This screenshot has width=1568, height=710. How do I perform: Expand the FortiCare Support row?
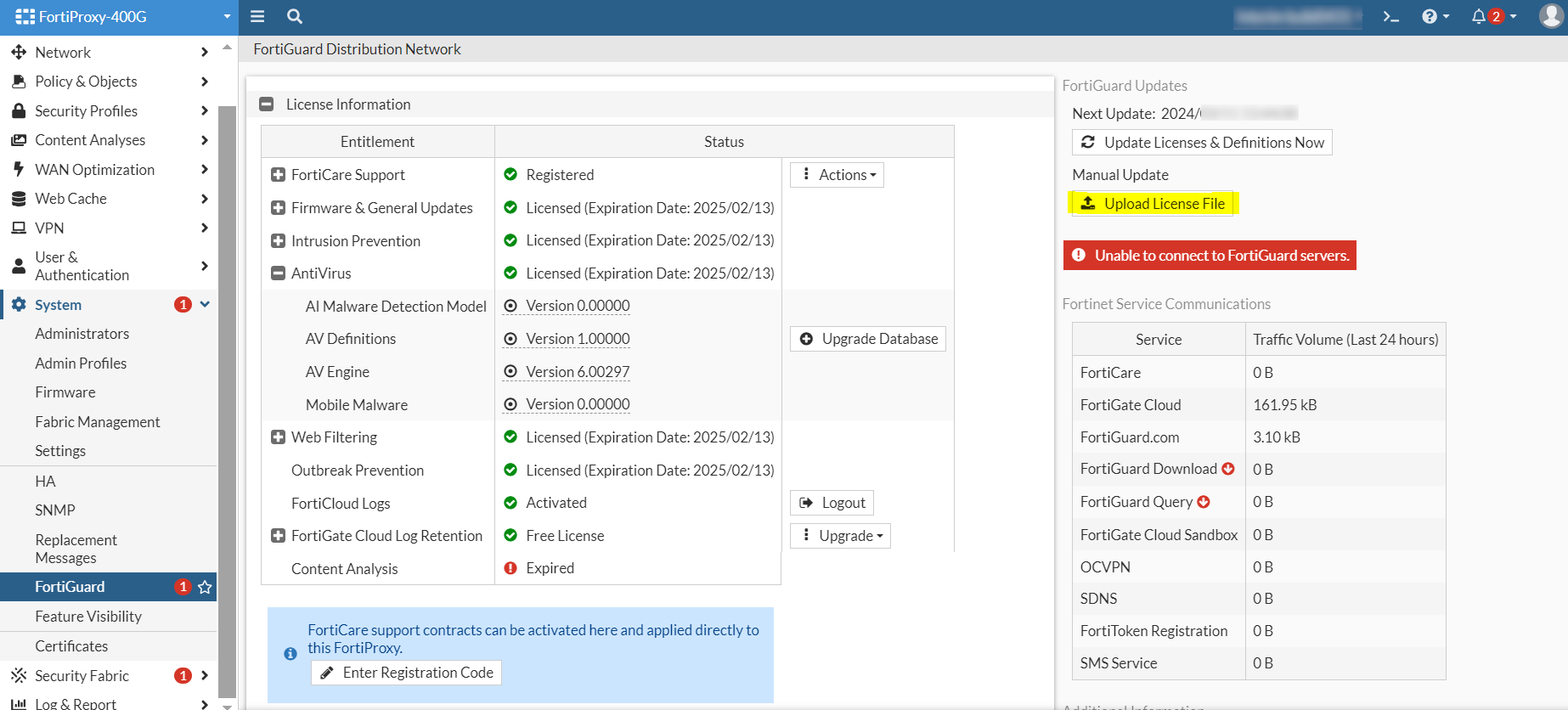tap(278, 175)
